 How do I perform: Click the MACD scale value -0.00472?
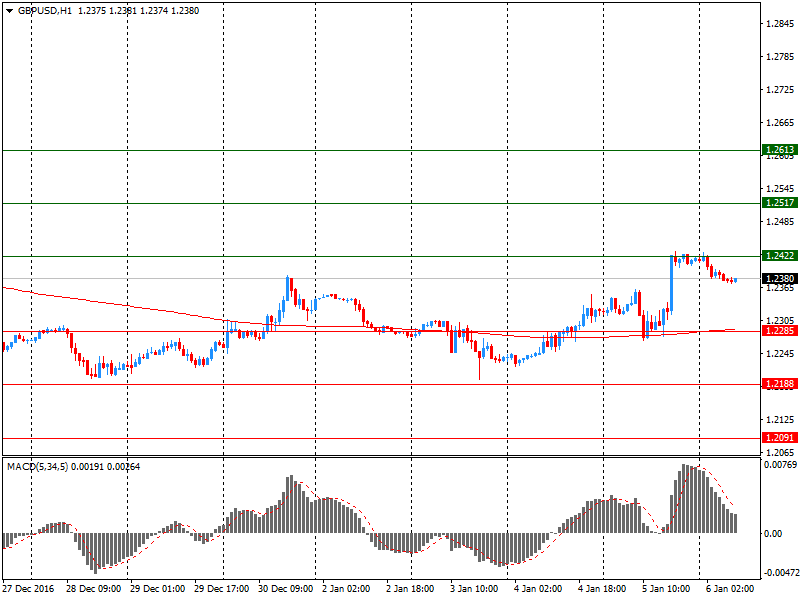pyautogui.click(x=781, y=573)
